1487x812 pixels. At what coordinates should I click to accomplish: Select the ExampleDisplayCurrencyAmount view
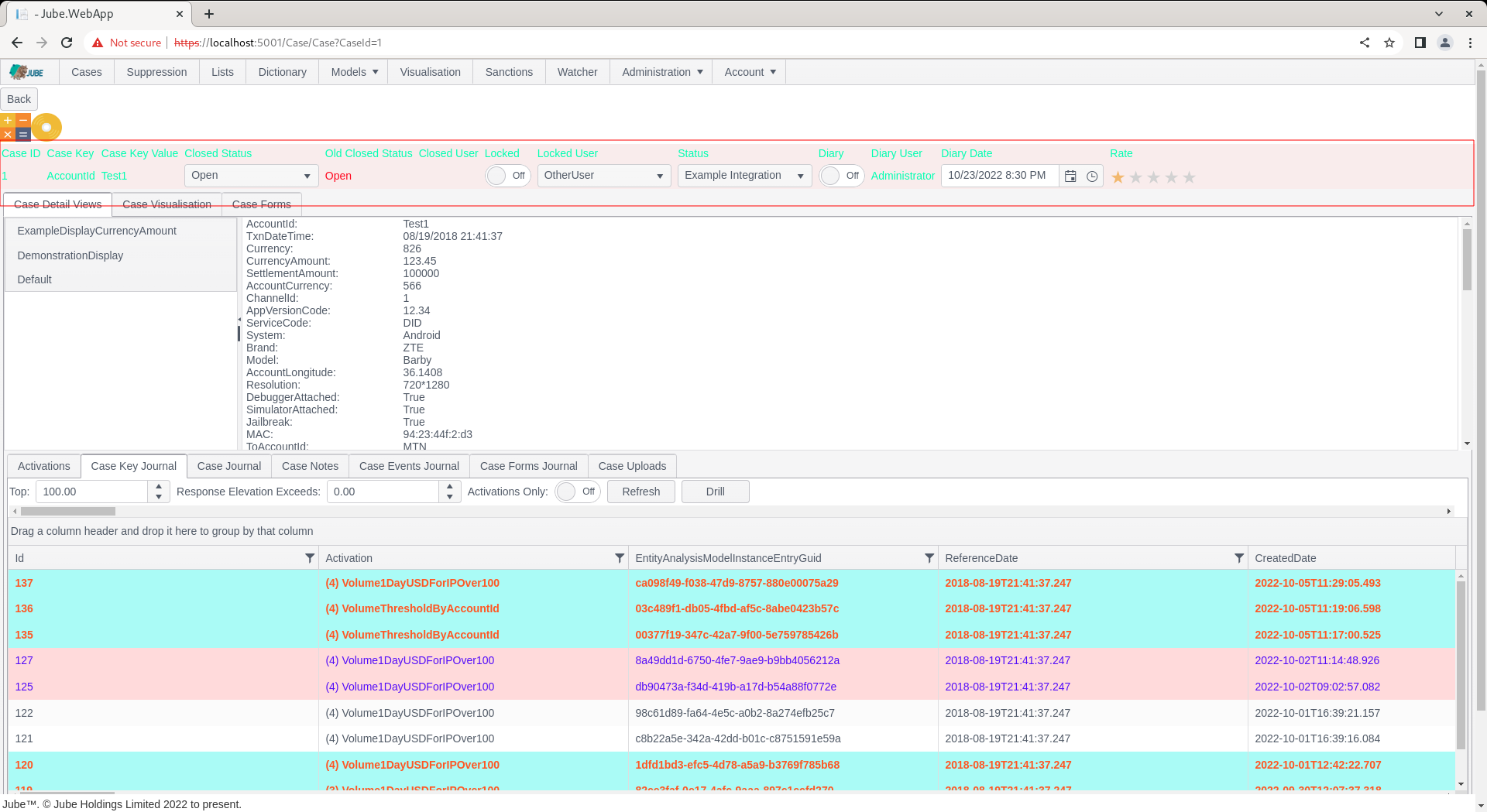(x=120, y=231)
